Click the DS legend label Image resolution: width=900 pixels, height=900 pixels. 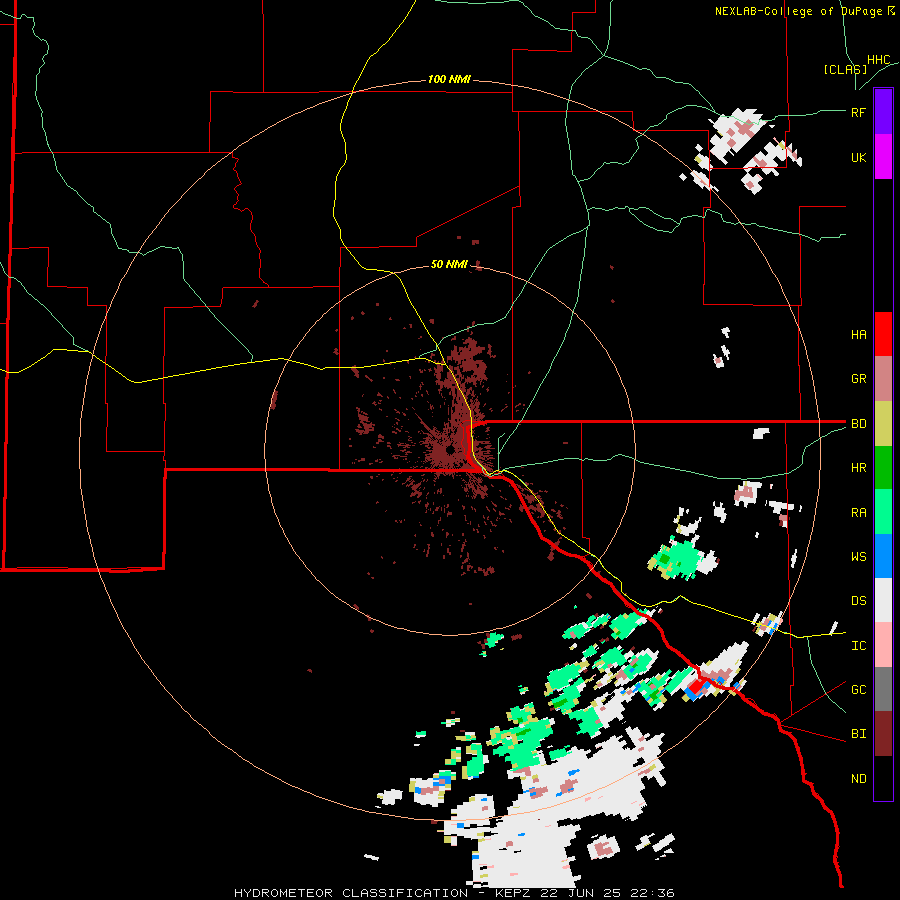click(858, 601)
